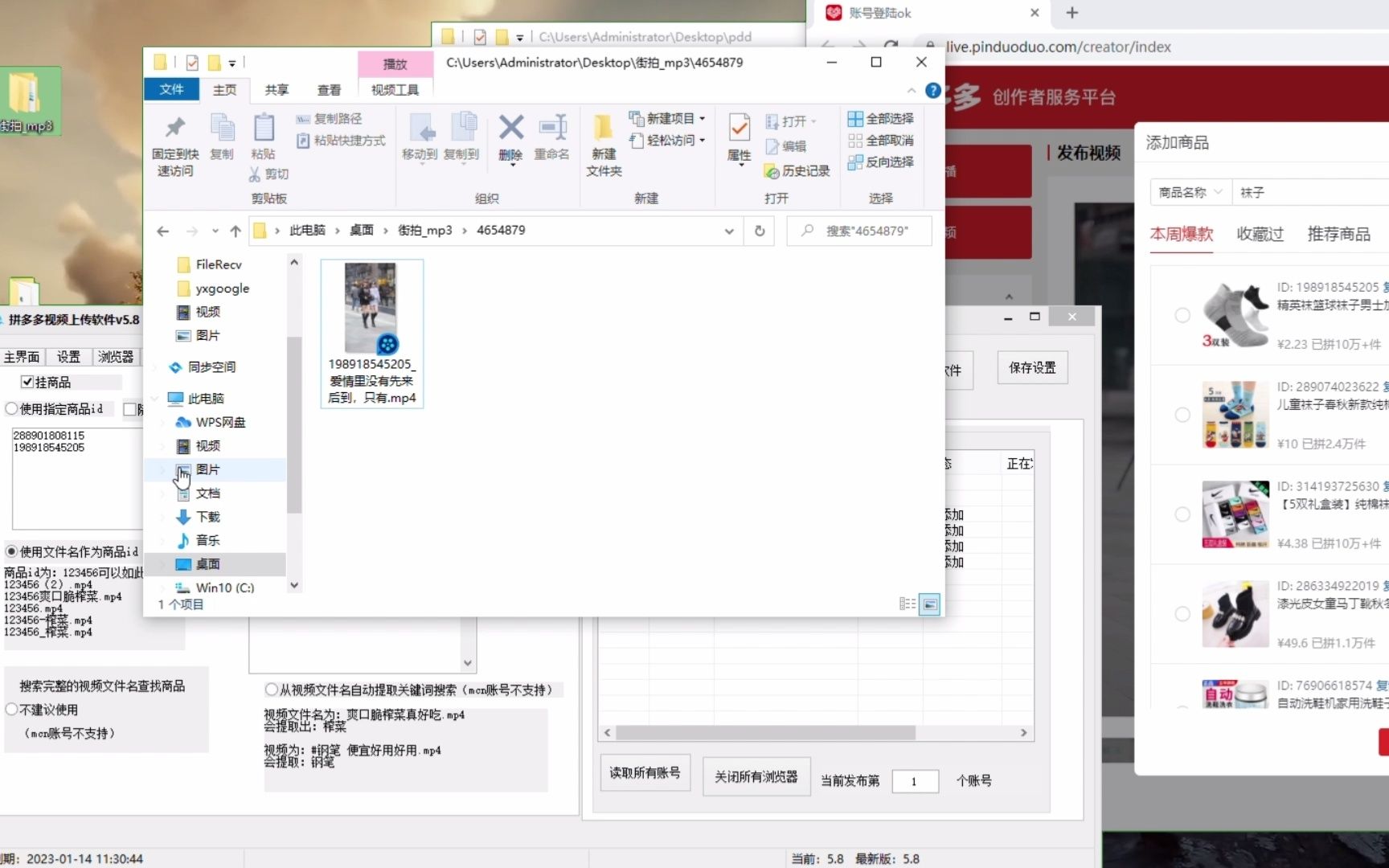Select radio for product ID 314193725630
1389x868 pixels.
pos(1182,514)
